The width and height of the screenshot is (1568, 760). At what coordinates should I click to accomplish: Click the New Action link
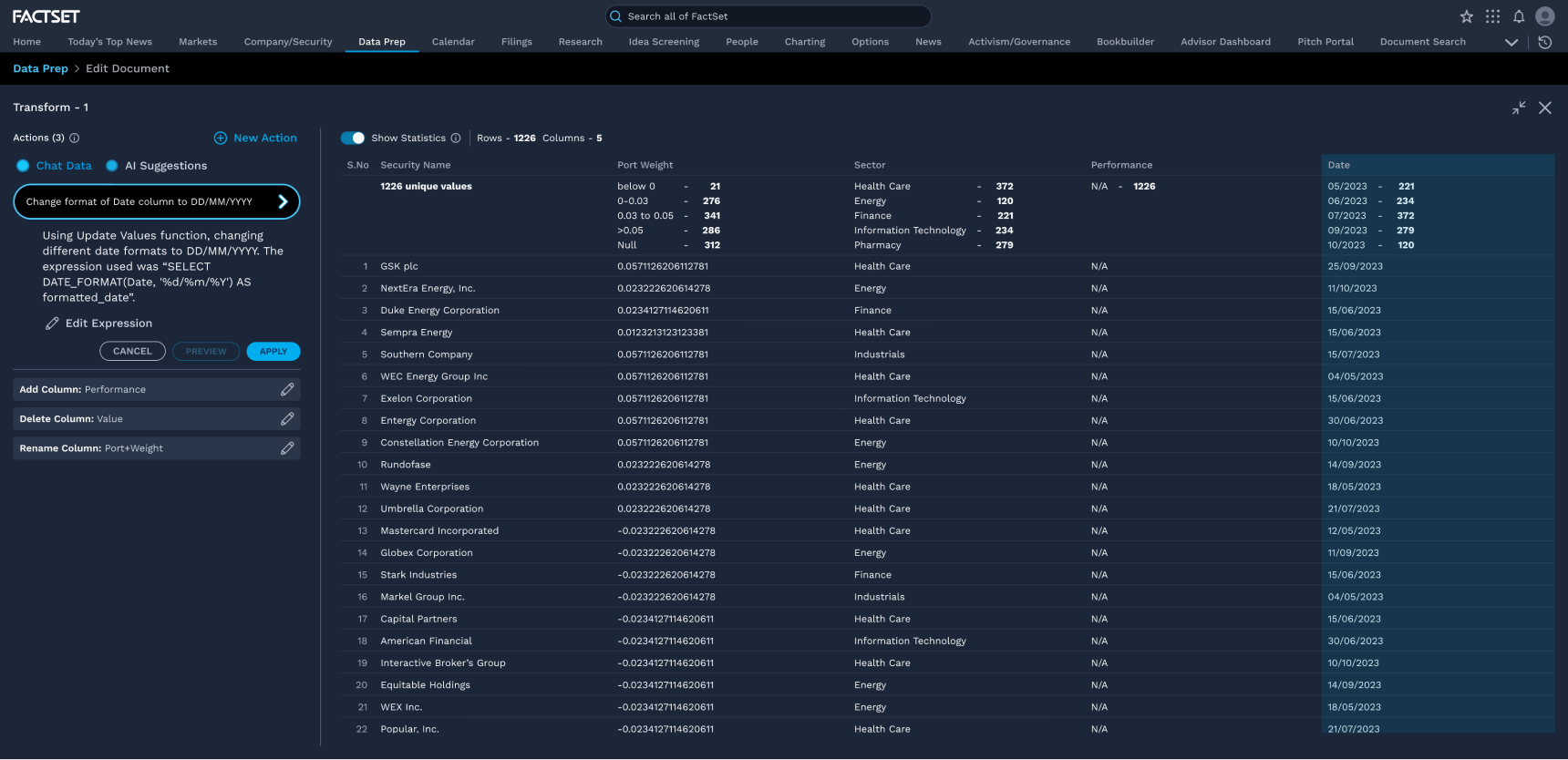click(x=265, y=139)
